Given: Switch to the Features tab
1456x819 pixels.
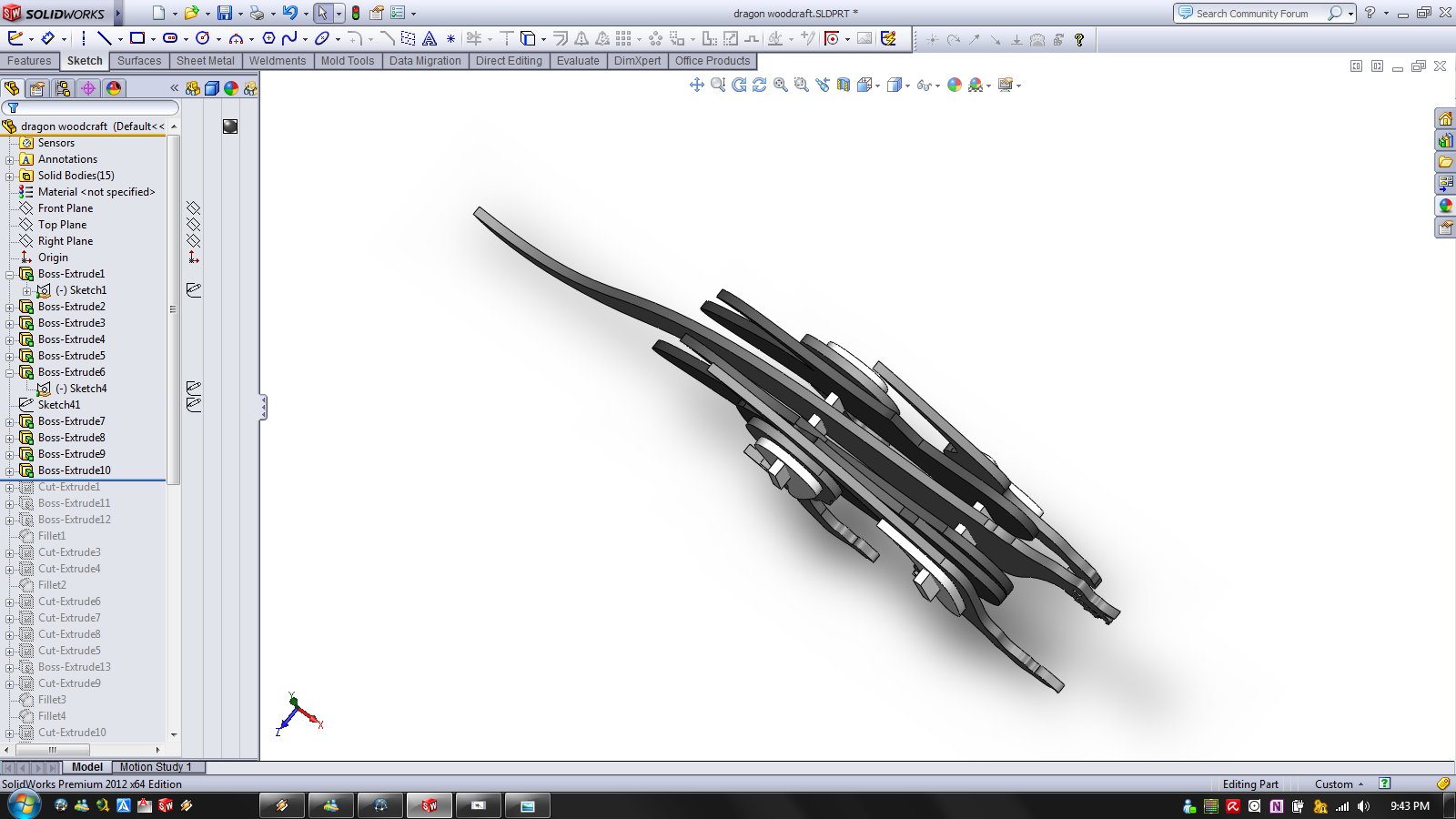Looking at the screenshot, I should [29, 61].
